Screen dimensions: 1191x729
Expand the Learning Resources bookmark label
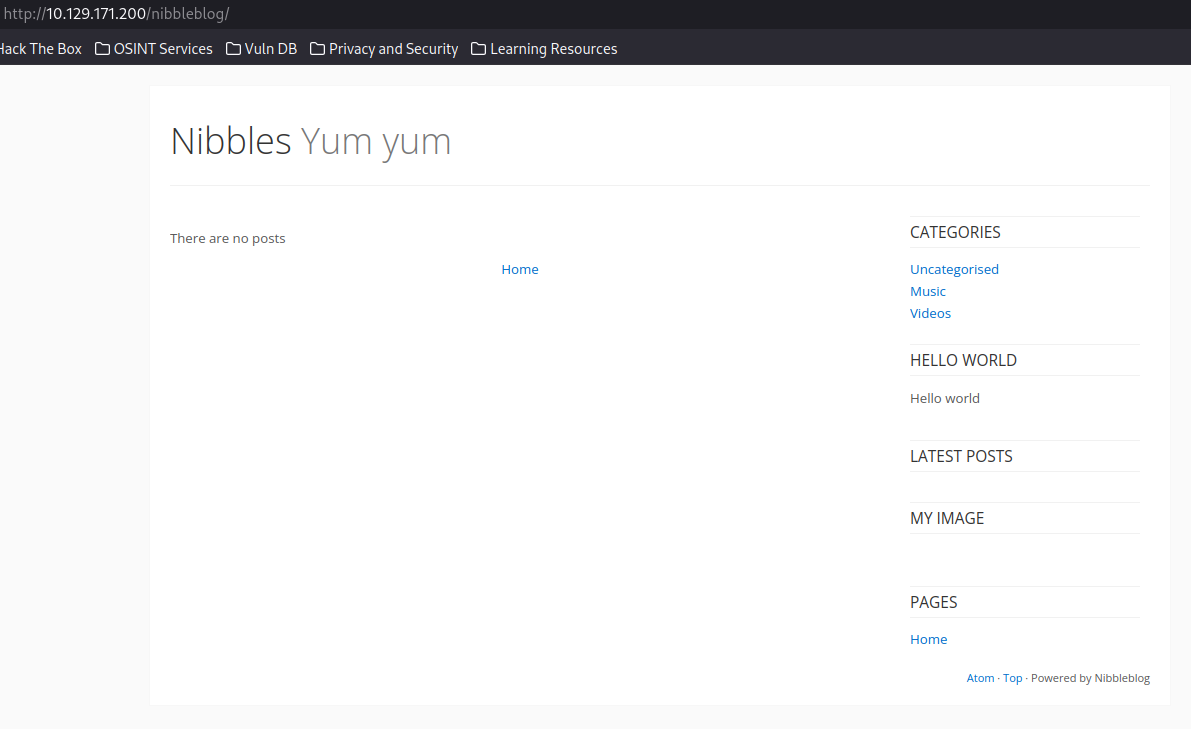pos(553,49)
